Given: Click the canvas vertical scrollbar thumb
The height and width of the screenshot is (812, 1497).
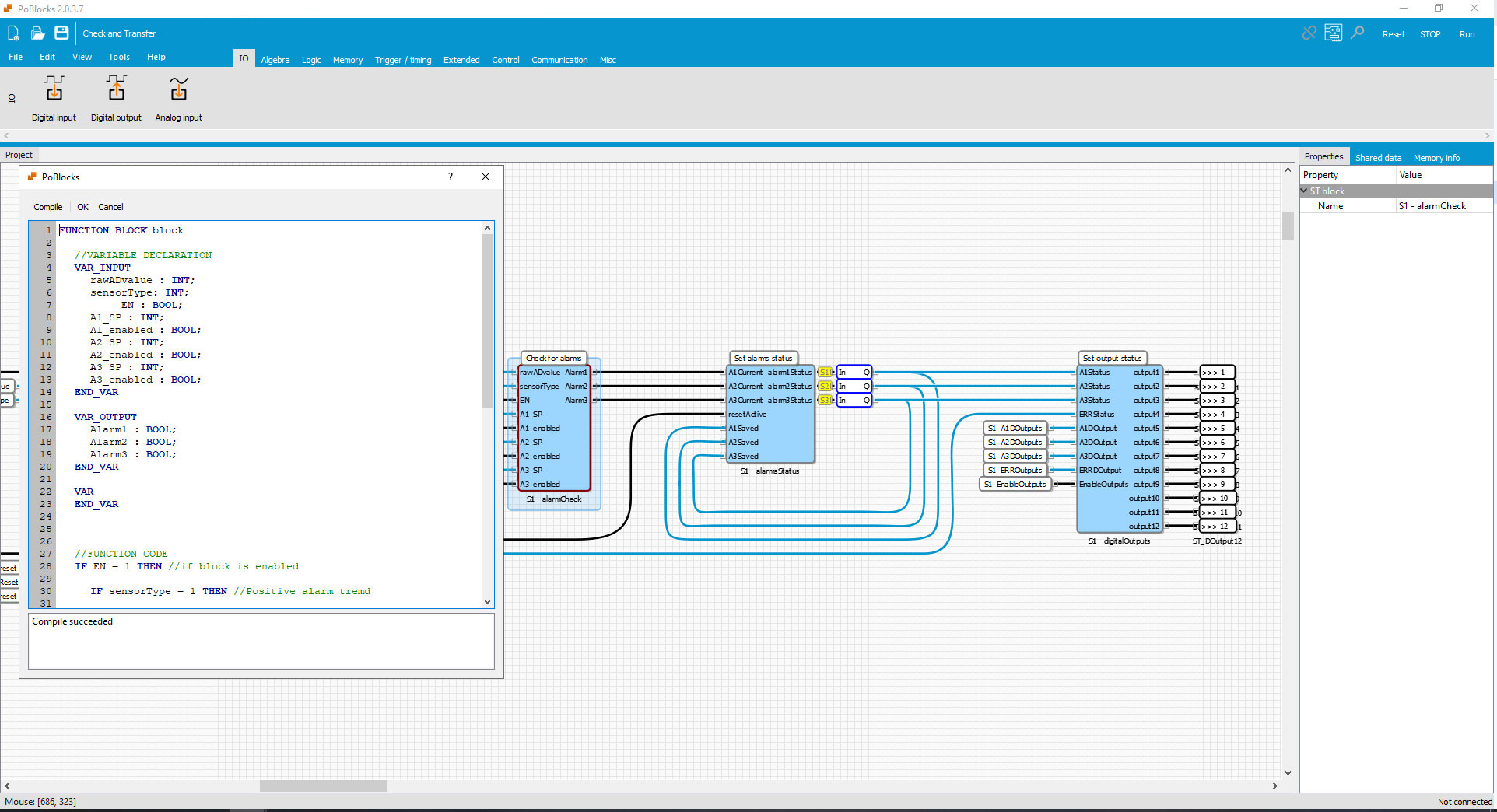Looking at the screenshot, I should pyautogui.click(x=1288, y=226).
